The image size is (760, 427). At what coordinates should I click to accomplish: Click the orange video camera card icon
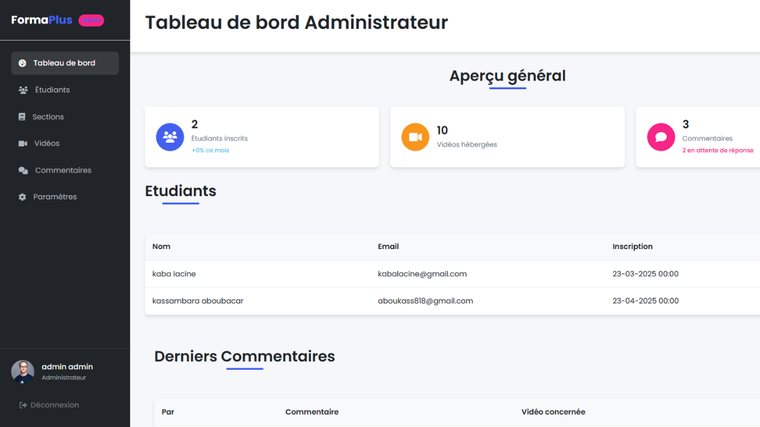click(415, 137)
